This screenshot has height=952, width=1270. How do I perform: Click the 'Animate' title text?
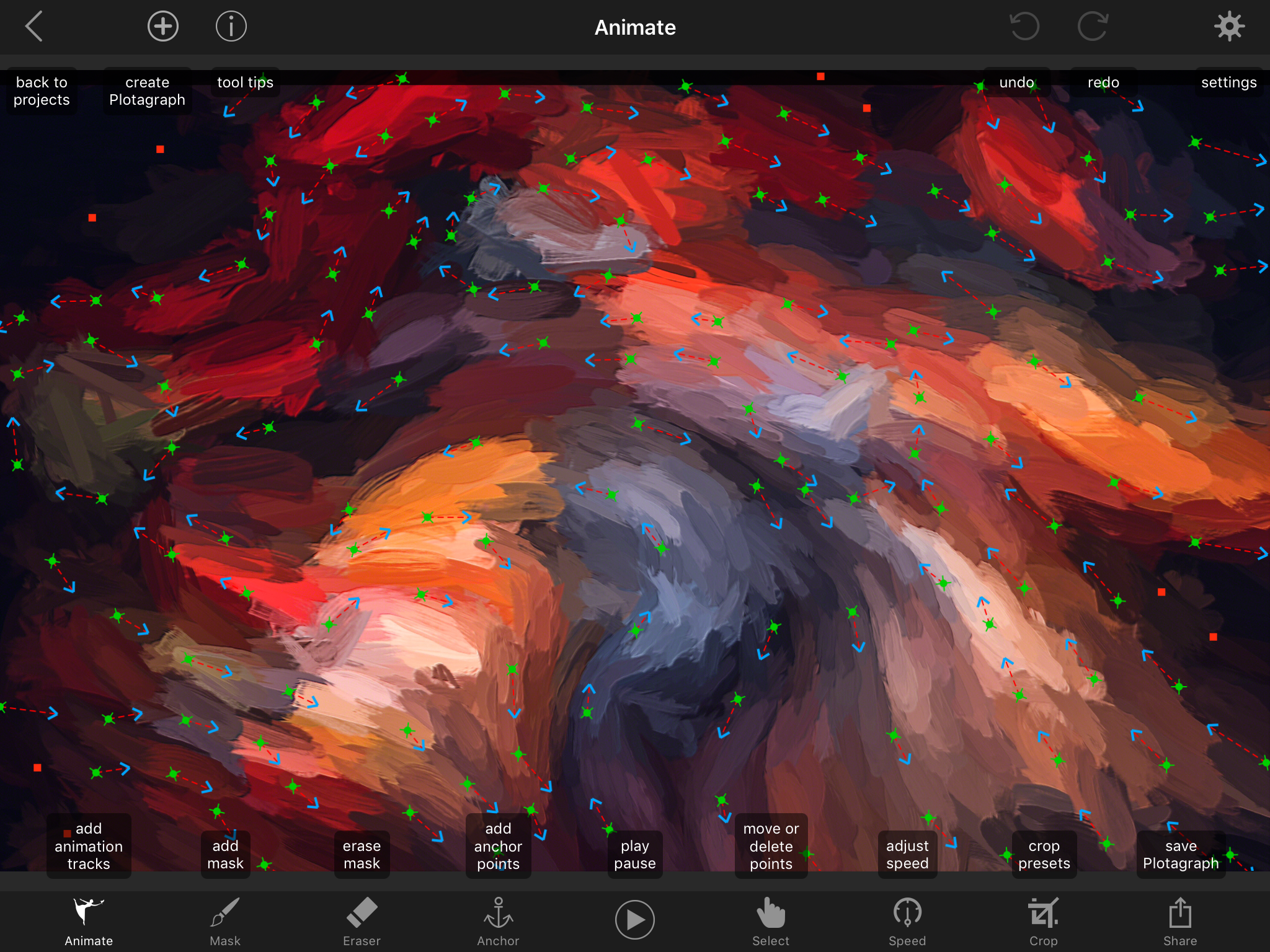635,27
